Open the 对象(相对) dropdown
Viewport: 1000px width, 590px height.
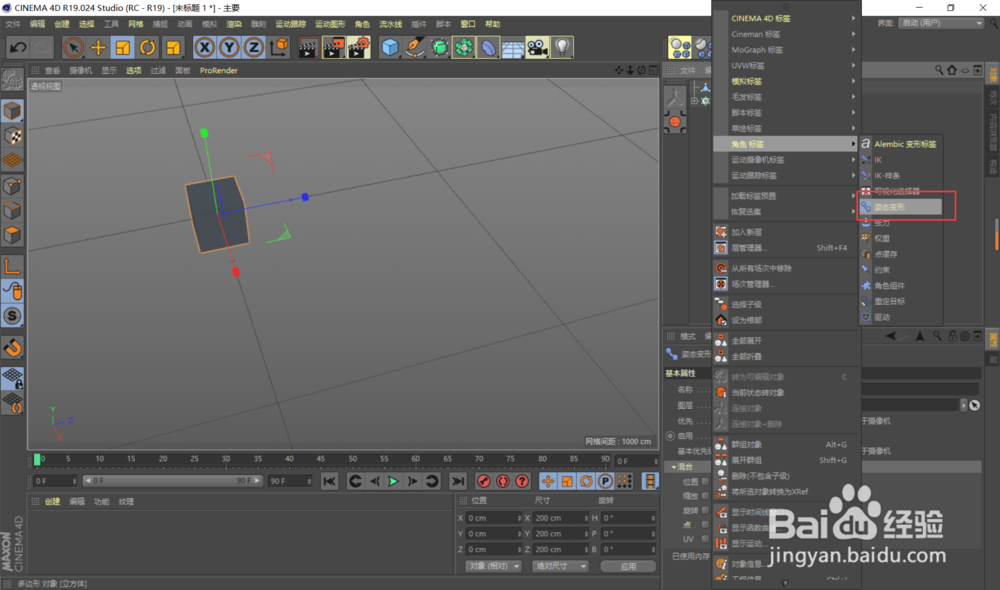click(494, 566)
